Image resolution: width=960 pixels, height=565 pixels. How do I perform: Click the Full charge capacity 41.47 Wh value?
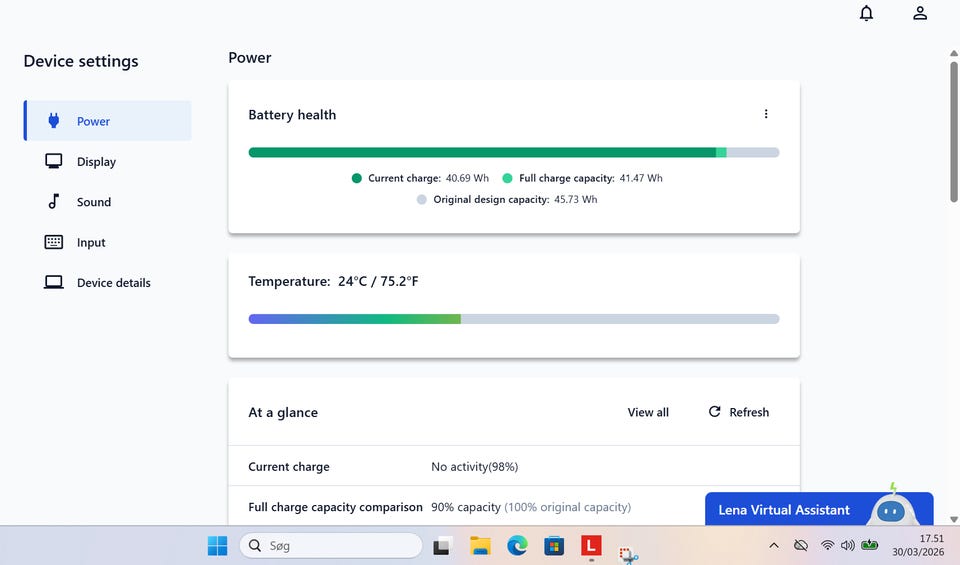[641, 178]
